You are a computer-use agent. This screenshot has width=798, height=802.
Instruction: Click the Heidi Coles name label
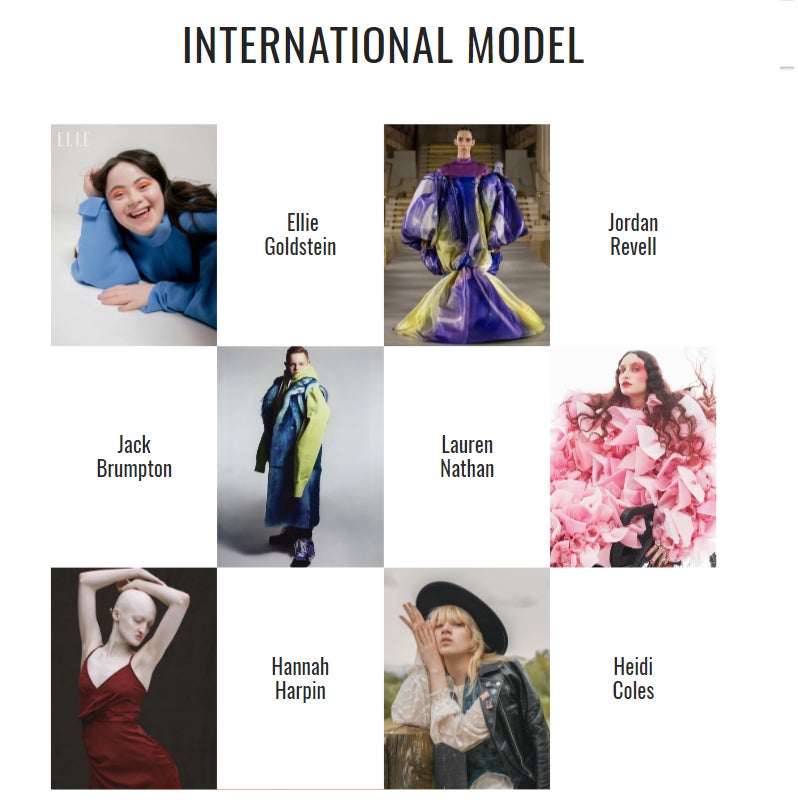pos(633,678)
